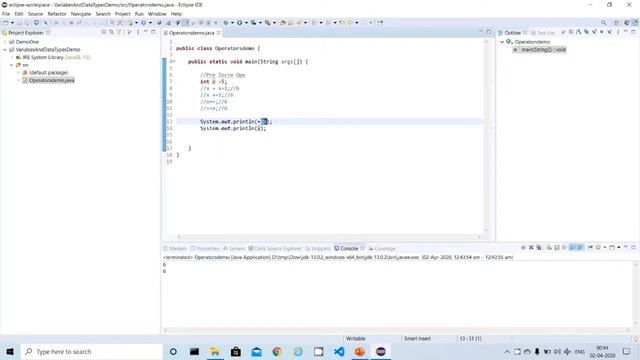The image size is (640, 360).
Task: Open the Refactor menu
Action: point(57,14)
